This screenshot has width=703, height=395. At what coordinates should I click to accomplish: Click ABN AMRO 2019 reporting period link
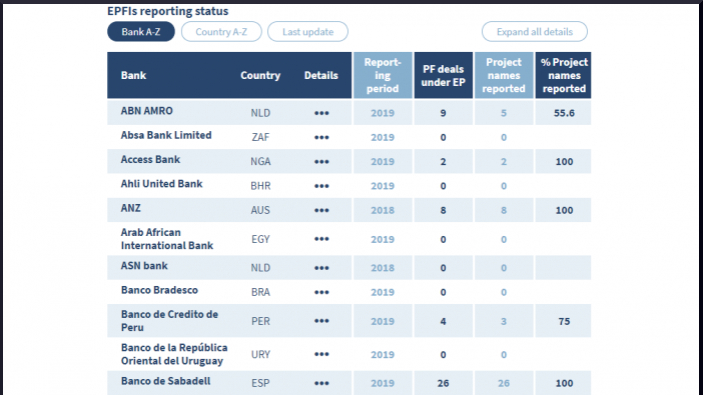(382, 113)
